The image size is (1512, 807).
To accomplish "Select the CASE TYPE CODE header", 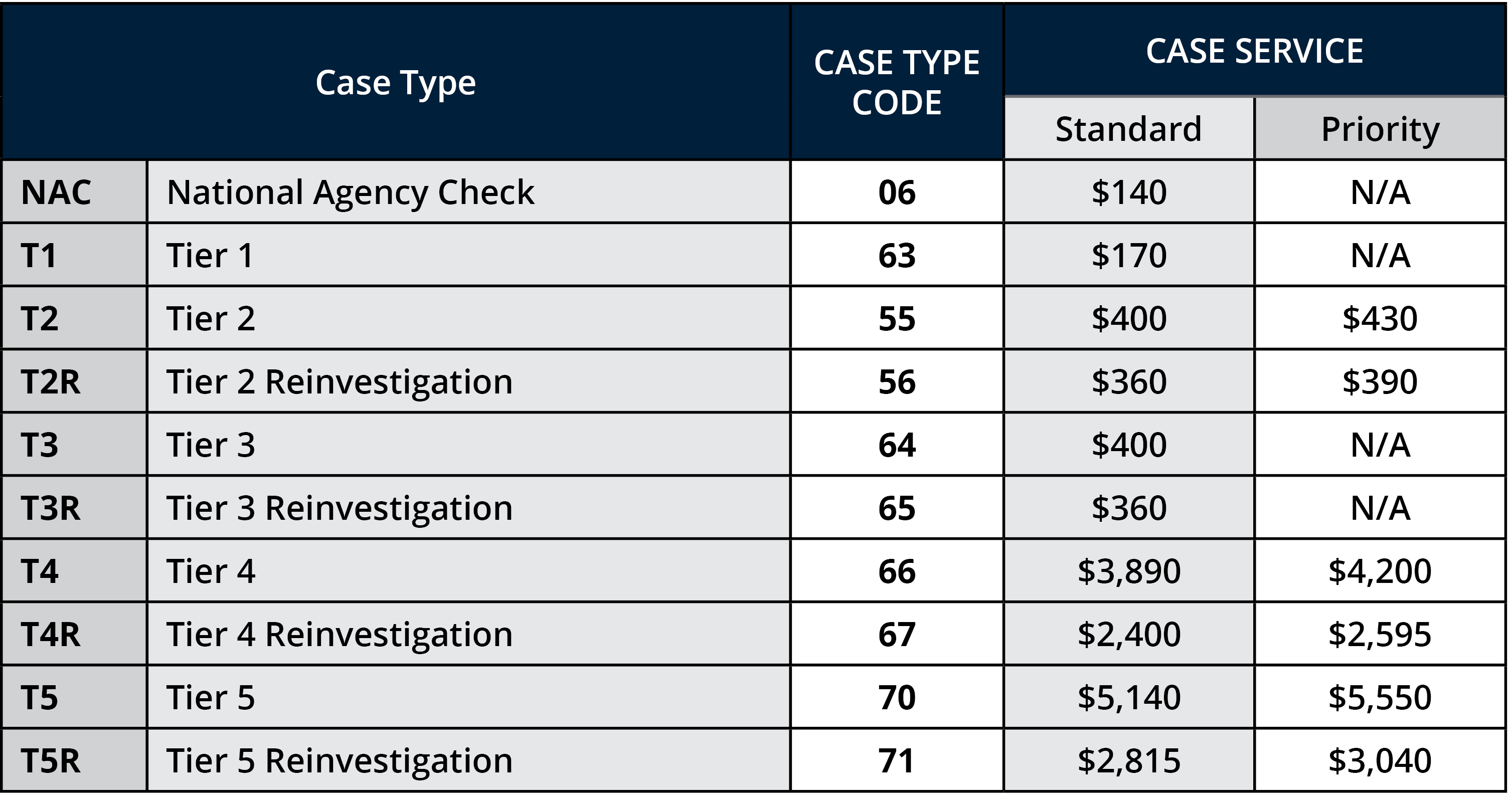I will 896,82.
